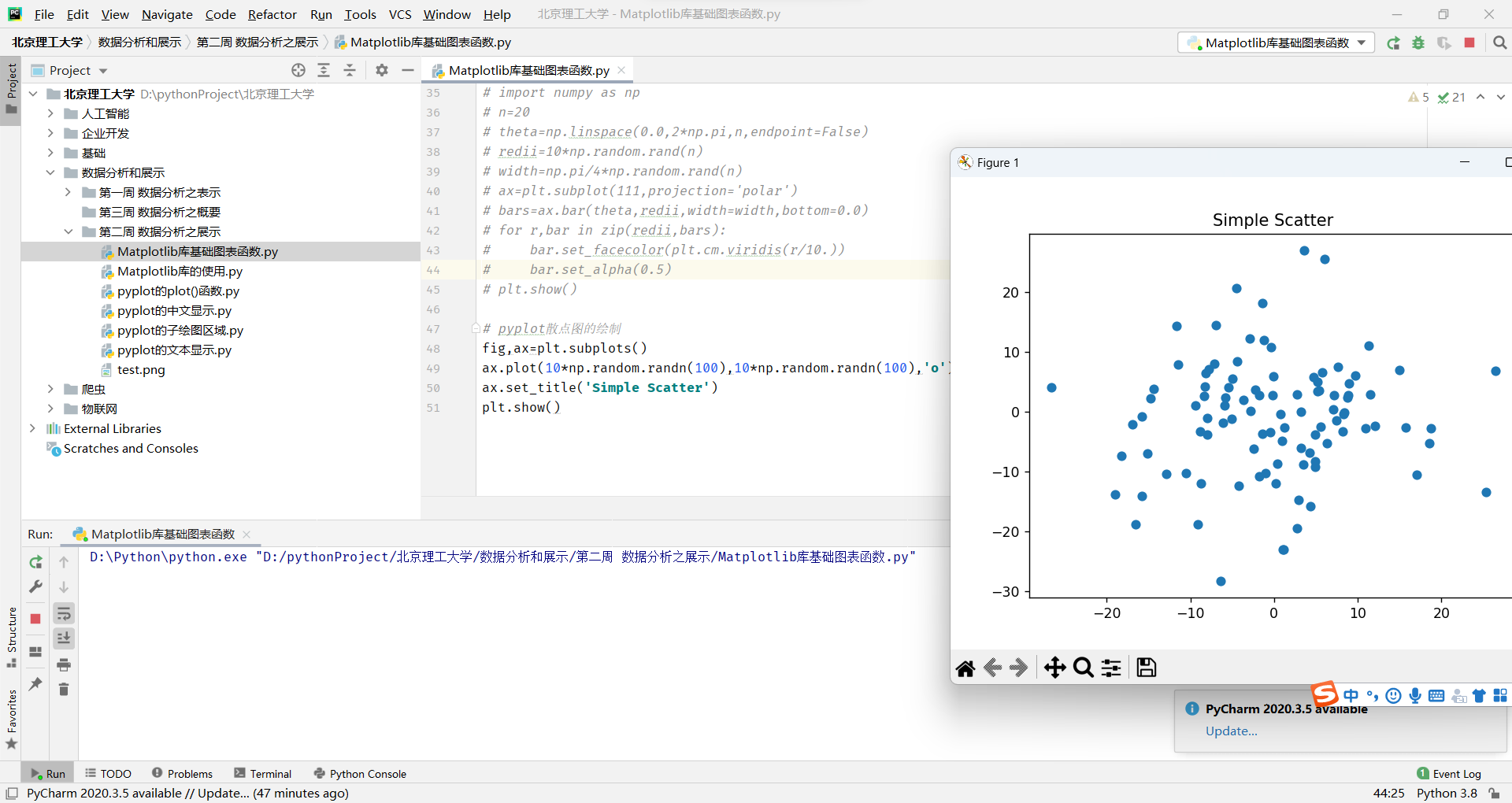Select the Zoom to rectangle magnifier tool
This screenshot has height=803, width=1512.
(1084, 668)
